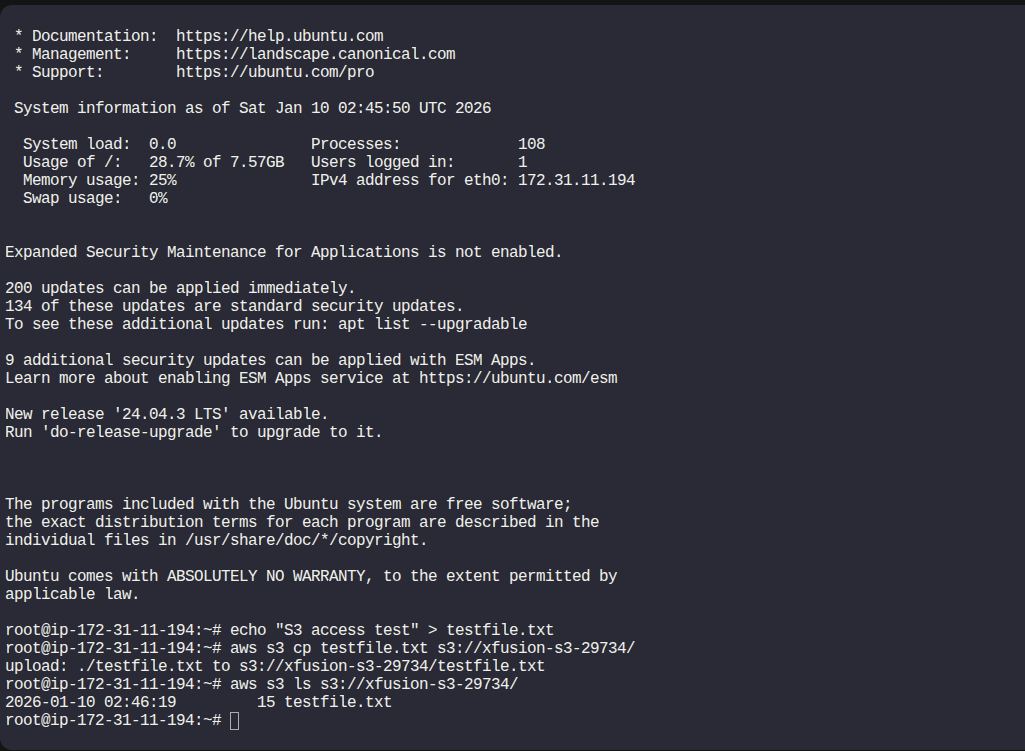Viewport: 1025px width, 751px height.
Task: Click the 'Expanded Security Maintenance' message line
Action: (x=284, y=252)
